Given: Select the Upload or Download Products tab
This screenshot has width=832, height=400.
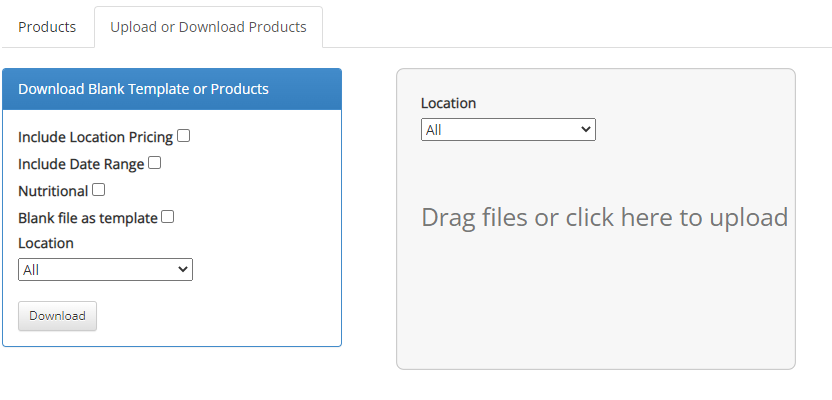Looking at the screenshot, I should coord(208,27).
